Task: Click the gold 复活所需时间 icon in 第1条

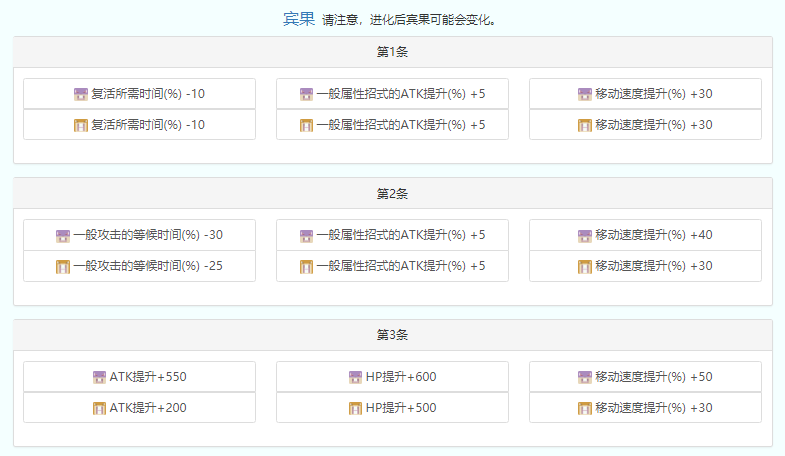Action: pyautogui.click(x=81, y=125)
